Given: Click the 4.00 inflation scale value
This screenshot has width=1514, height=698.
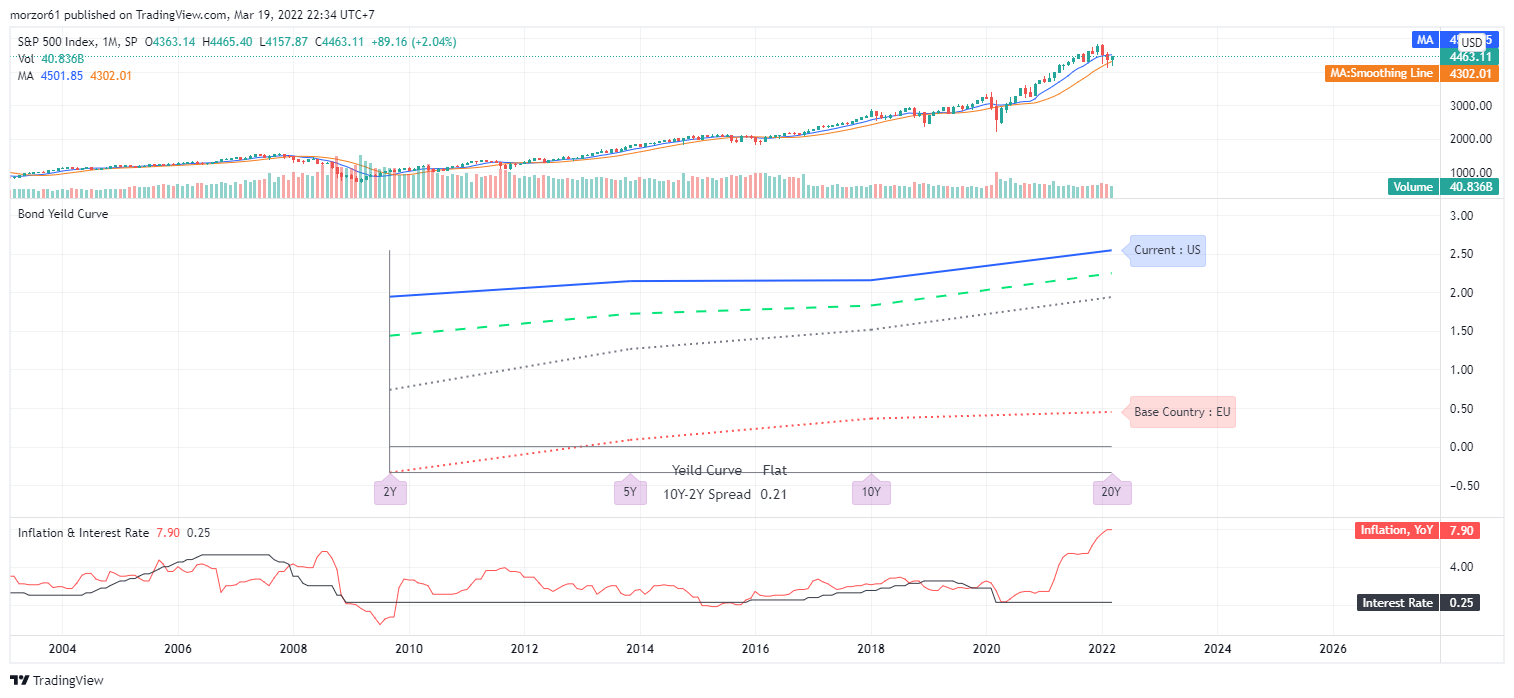Looking at the screenshot, I should click(1461, 566).
